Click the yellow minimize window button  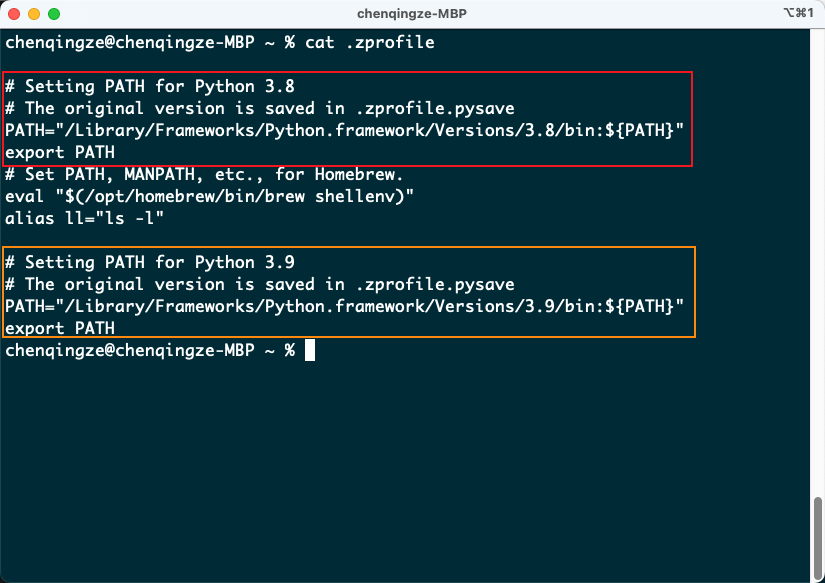[34, 15]
